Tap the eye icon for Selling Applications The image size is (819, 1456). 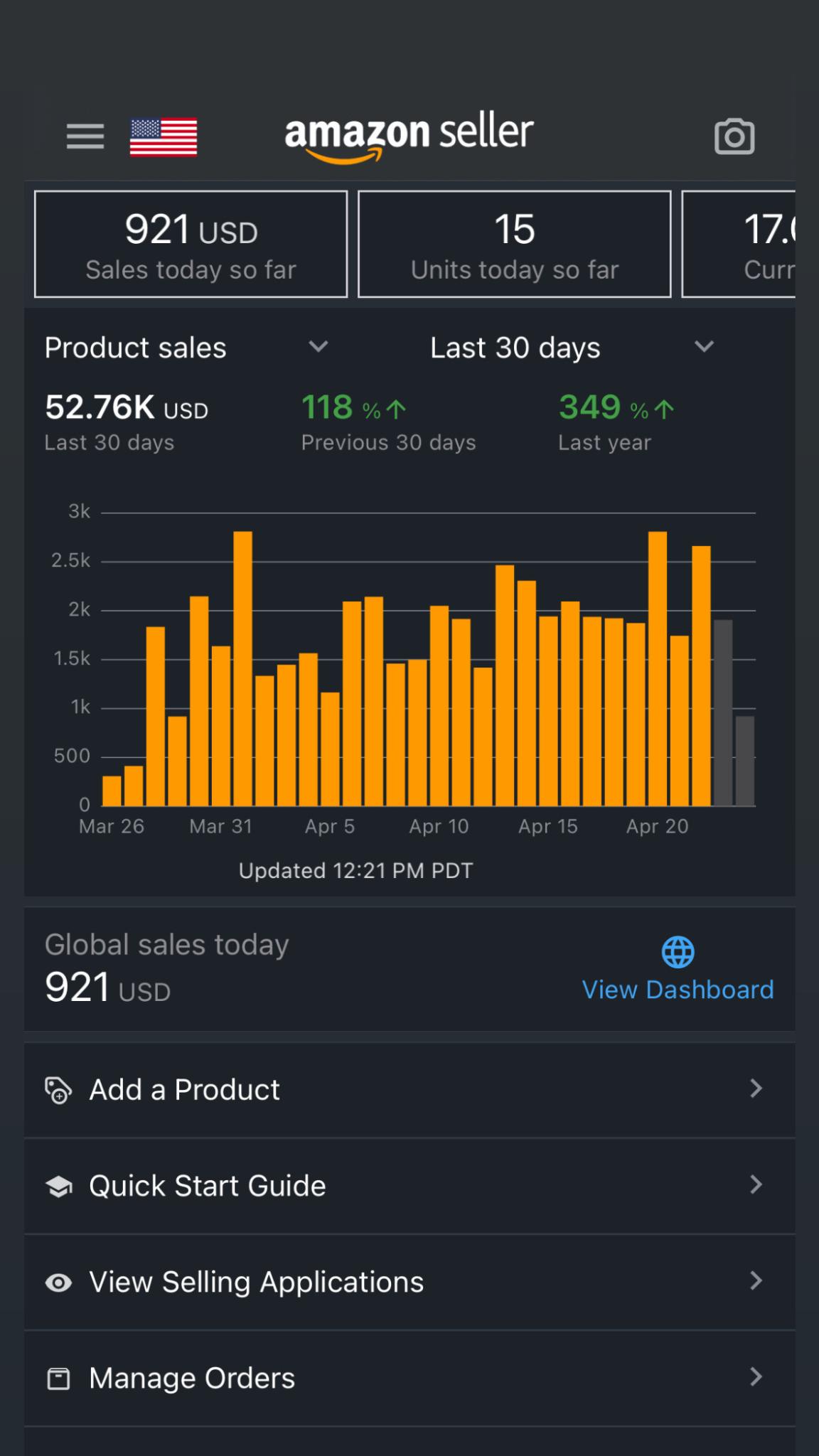coord(58,1283)
